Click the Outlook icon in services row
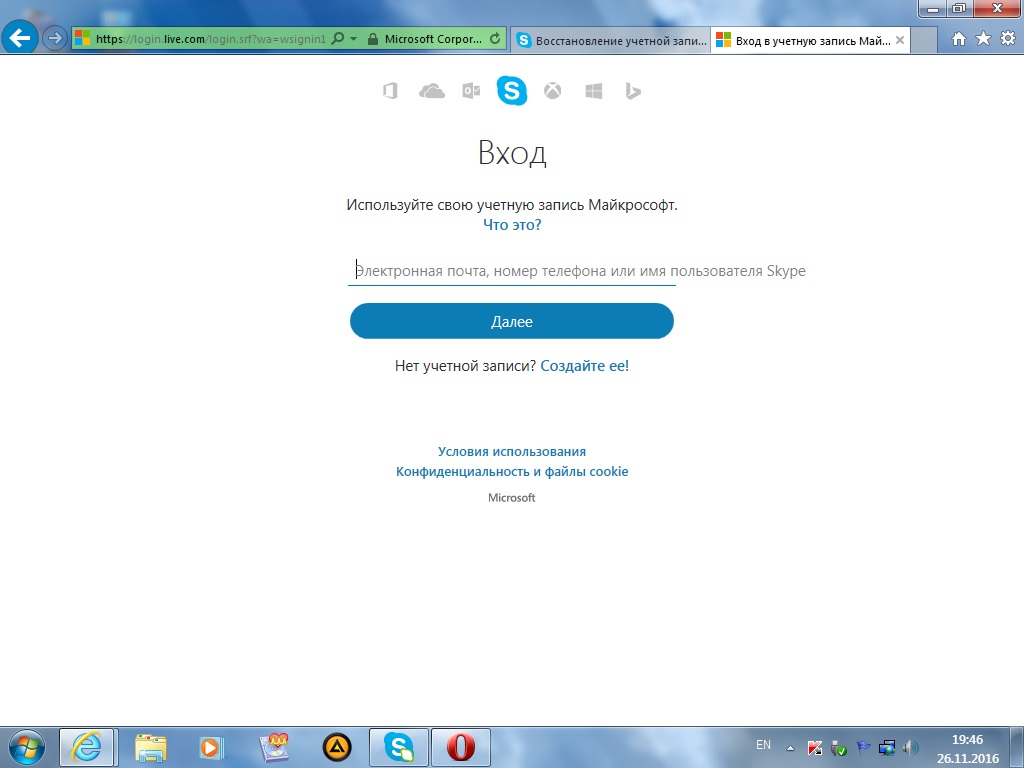This screenshot has height=768, width=1024. click(x=471, y=92)
